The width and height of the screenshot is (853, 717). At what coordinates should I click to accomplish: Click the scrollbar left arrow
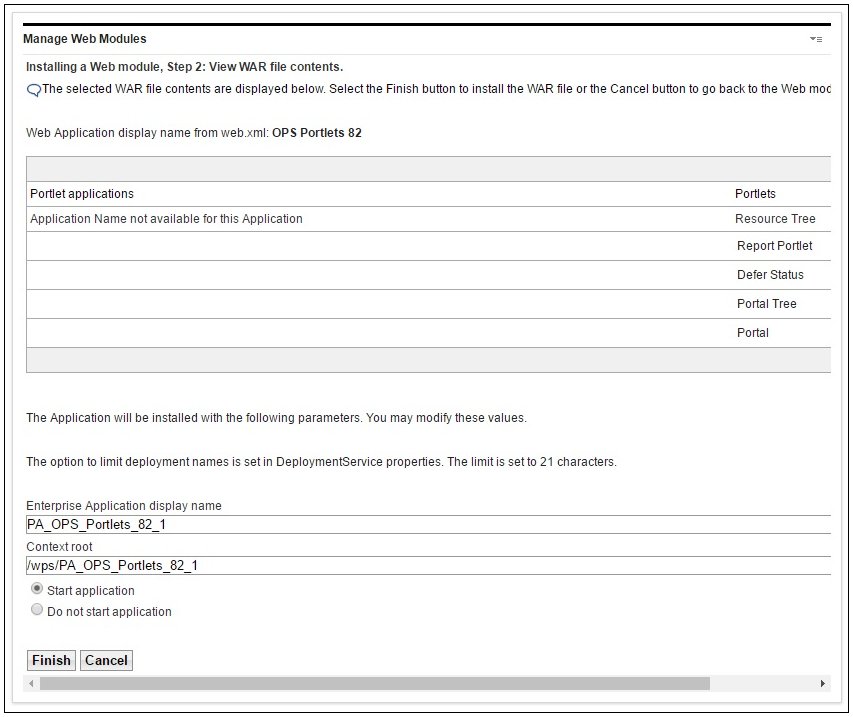(31, 683)
